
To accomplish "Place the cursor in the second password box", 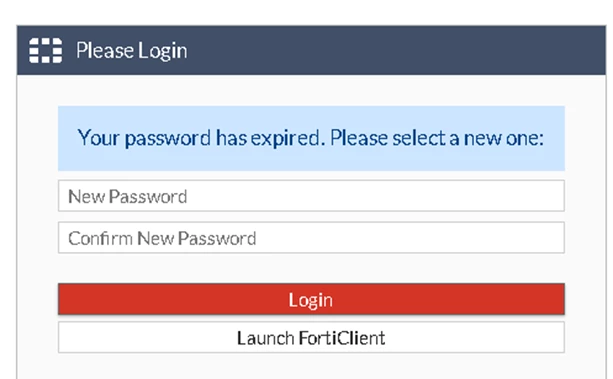I will point(311,237).
